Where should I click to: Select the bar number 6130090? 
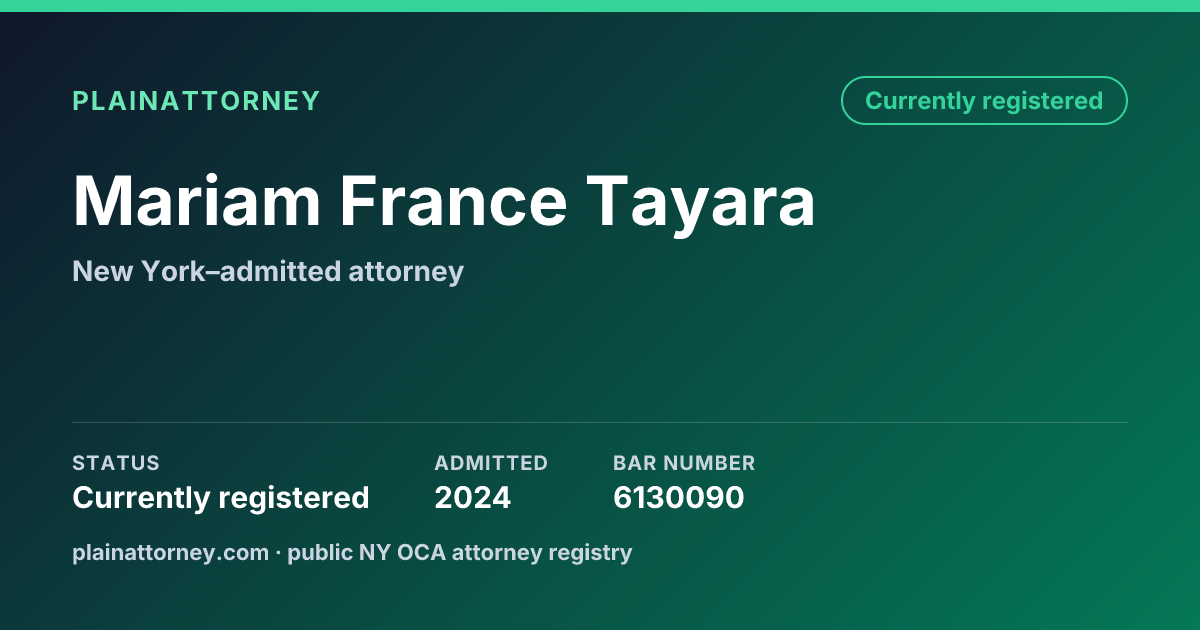[679, 497]
